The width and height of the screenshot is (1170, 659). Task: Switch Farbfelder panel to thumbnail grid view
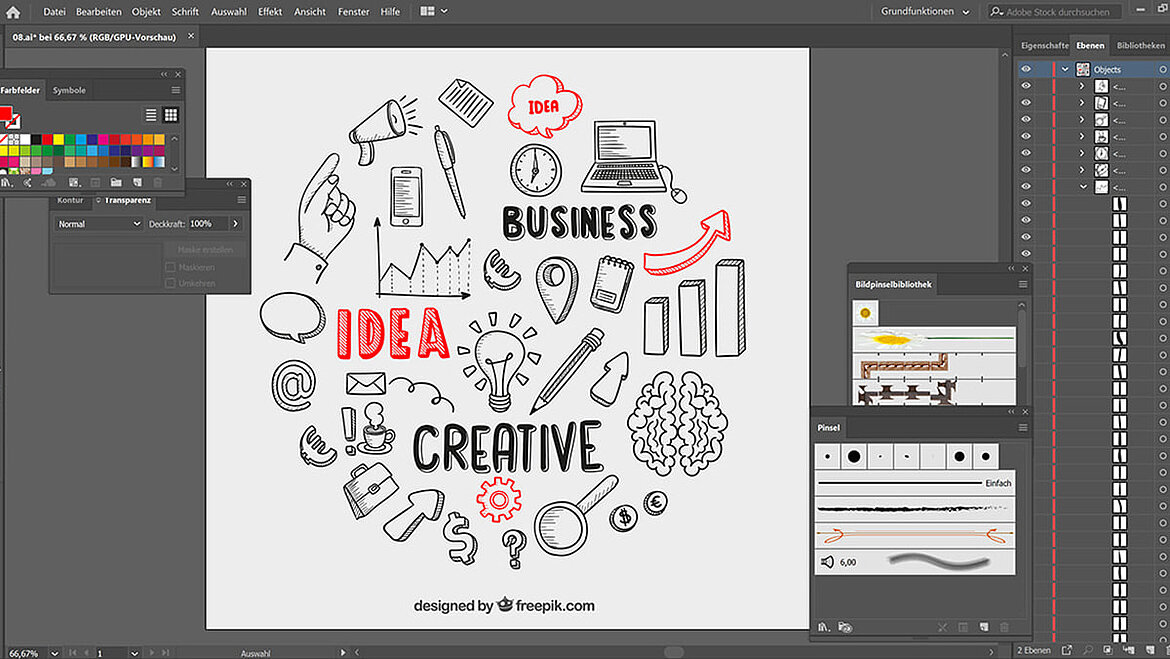point(171,115)
